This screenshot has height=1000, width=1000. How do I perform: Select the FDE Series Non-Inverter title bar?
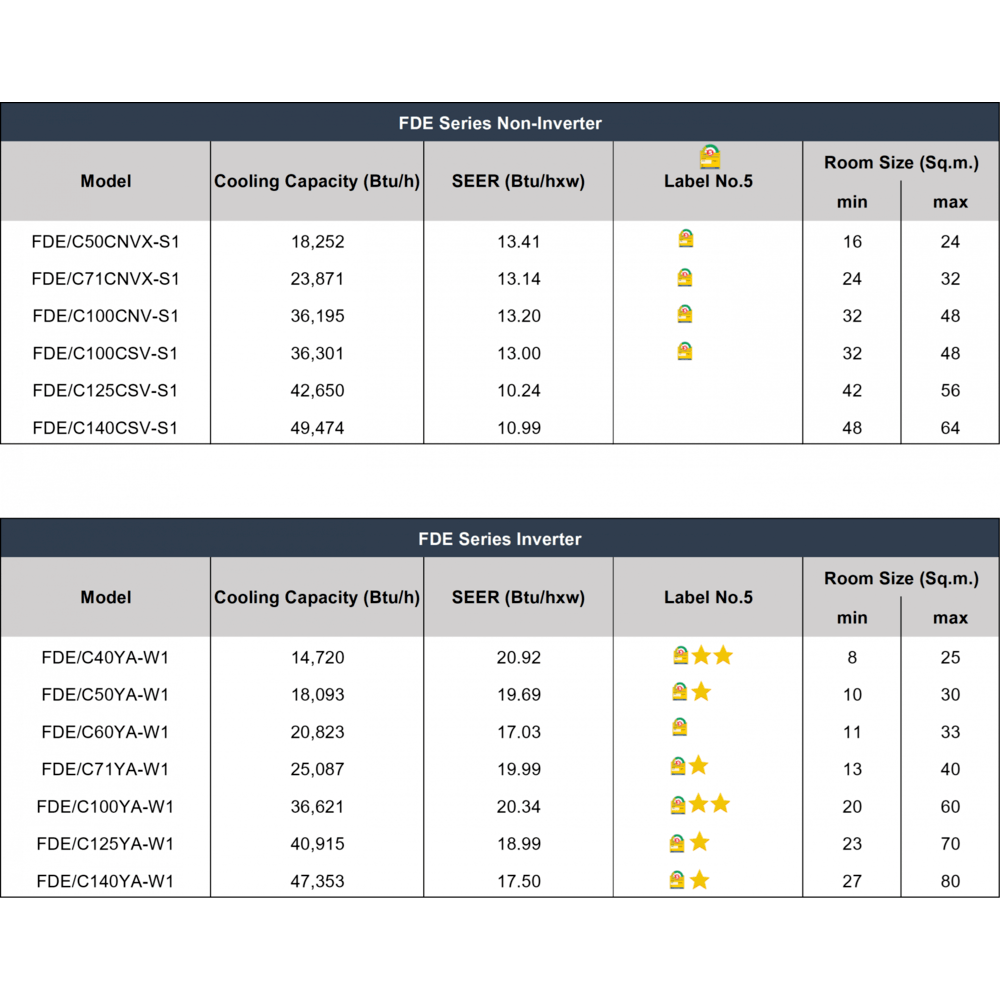[x=500, y=123]
